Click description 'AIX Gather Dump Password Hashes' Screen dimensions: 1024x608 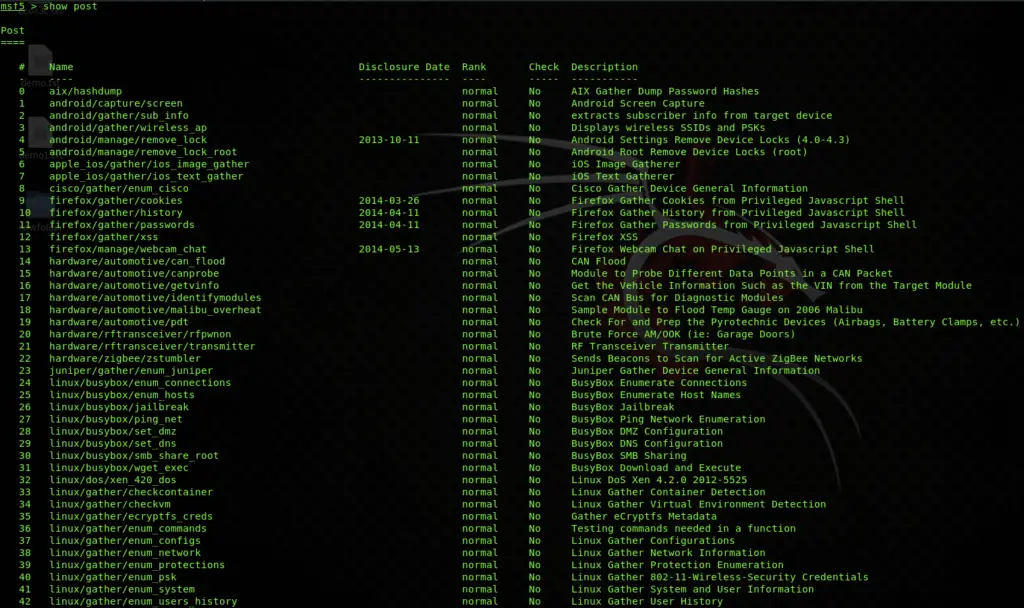[x=665, y=91]
